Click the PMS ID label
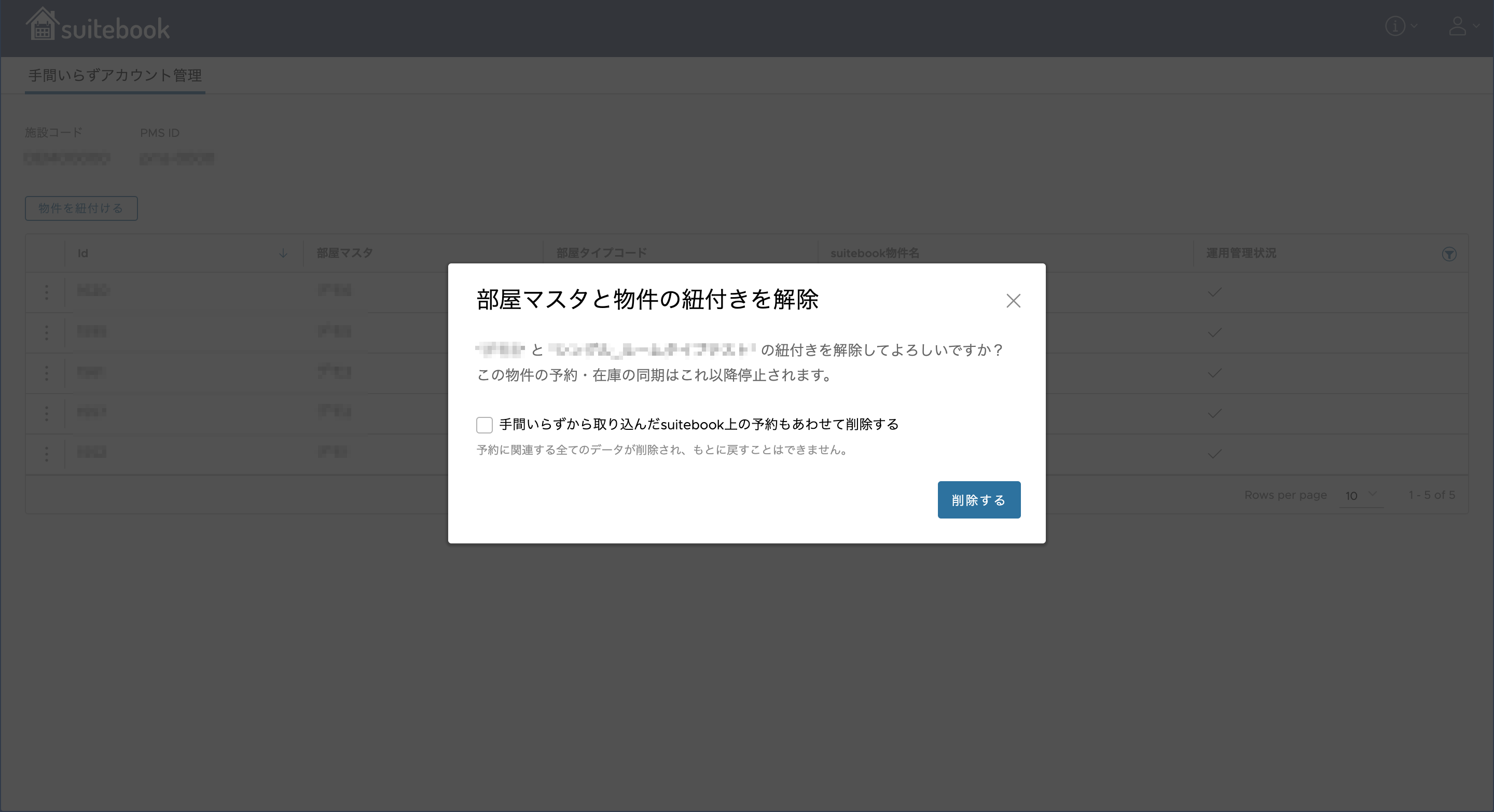 coord(159,133)
